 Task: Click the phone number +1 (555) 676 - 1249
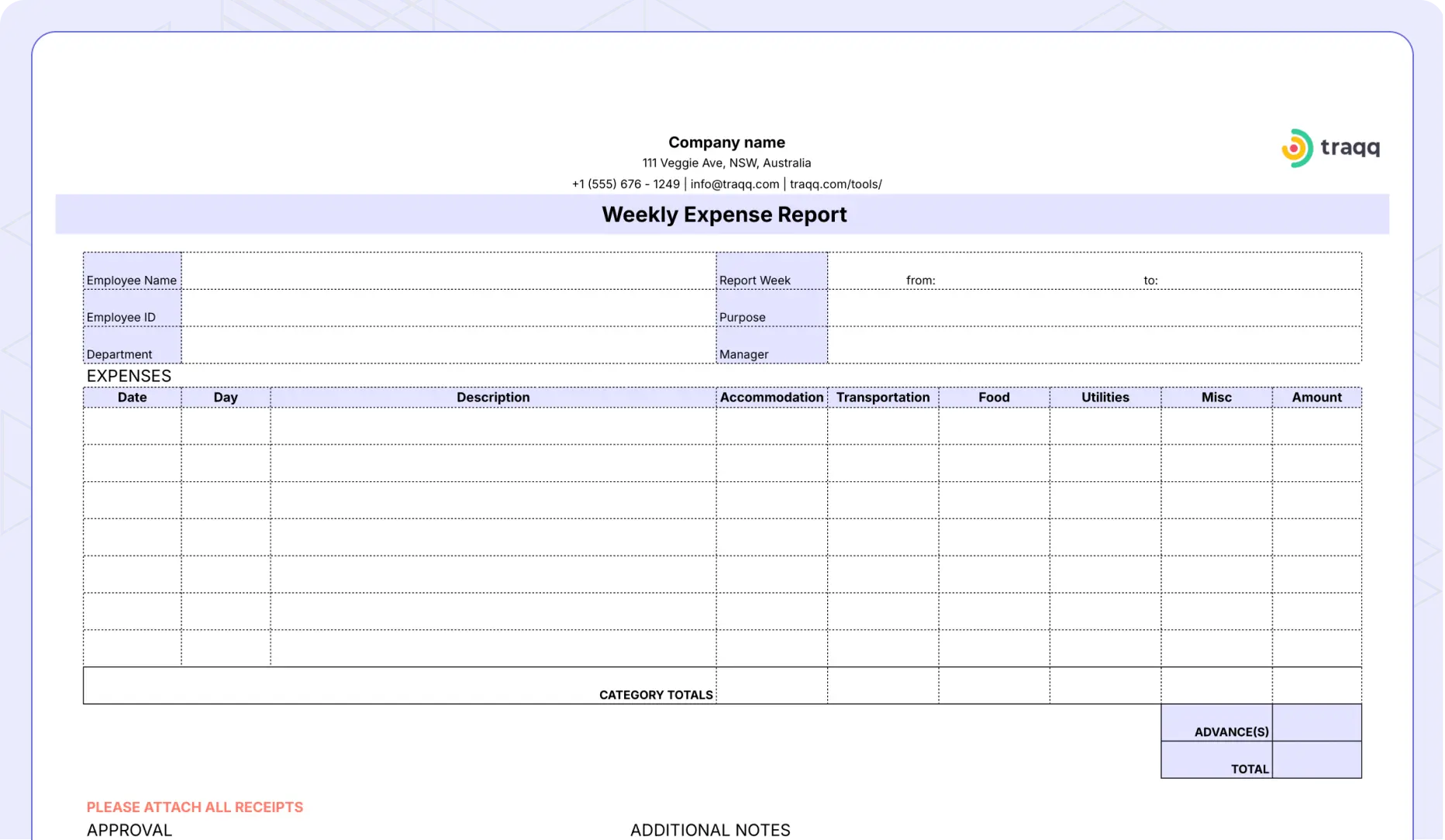pos(626,184)
